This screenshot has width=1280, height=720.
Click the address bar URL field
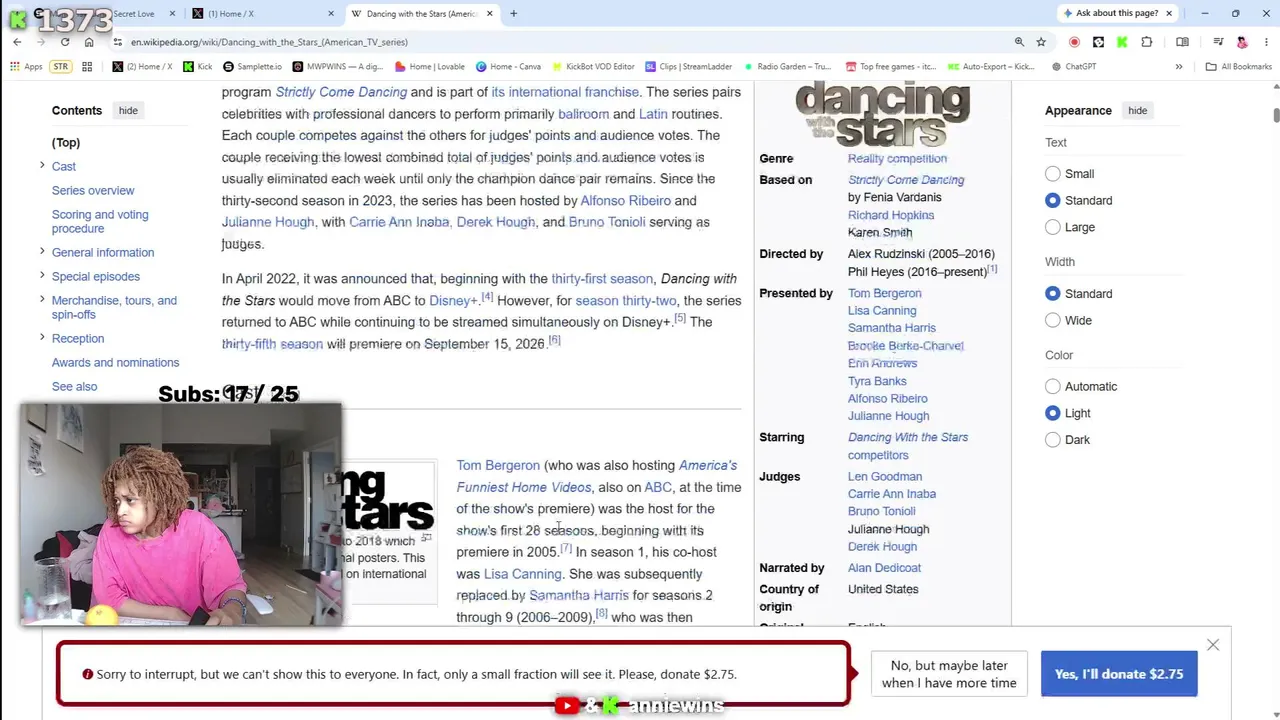point(560,42)
